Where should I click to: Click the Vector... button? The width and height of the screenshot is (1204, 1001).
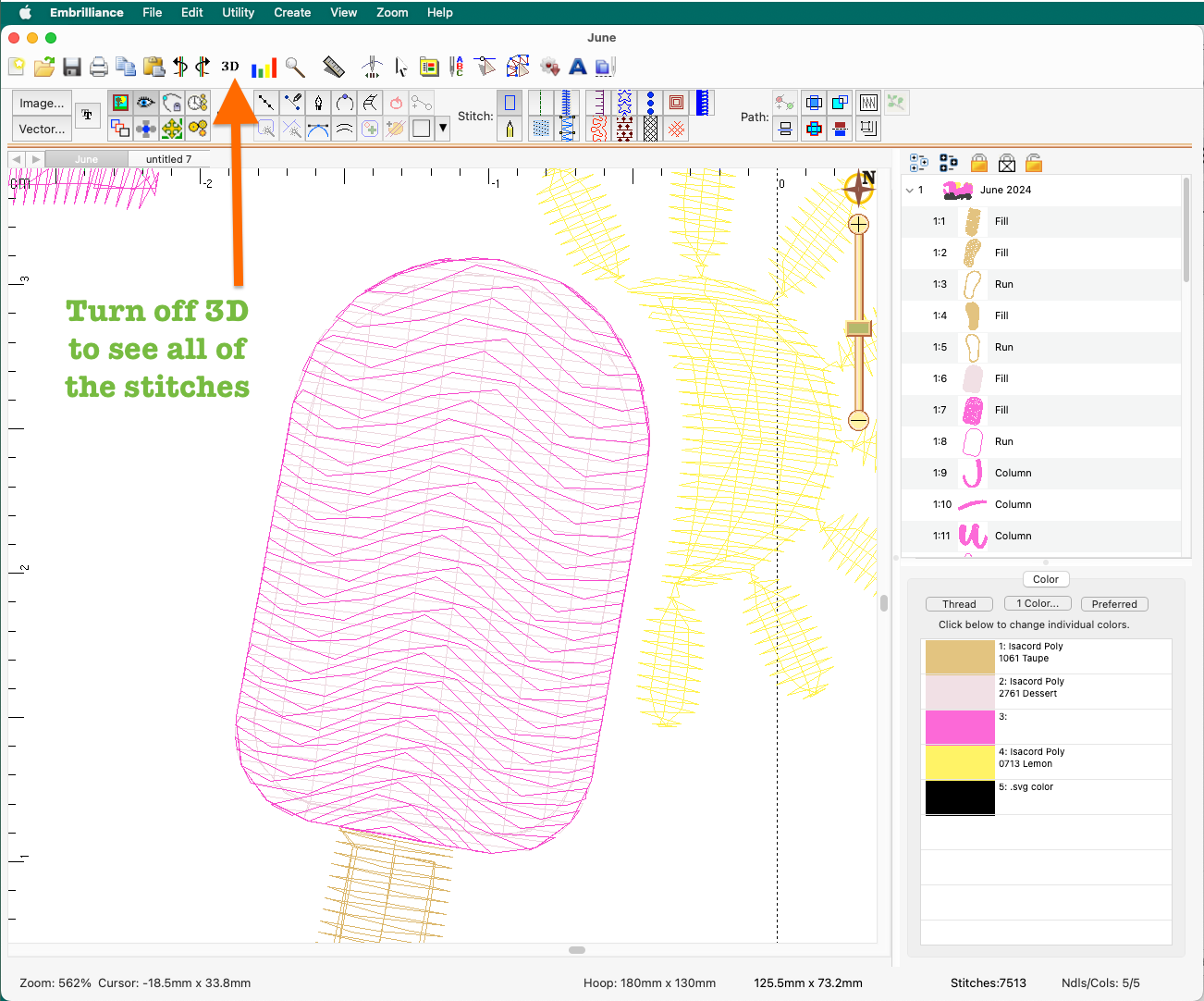pyautogui.click(x=43, y=129)
